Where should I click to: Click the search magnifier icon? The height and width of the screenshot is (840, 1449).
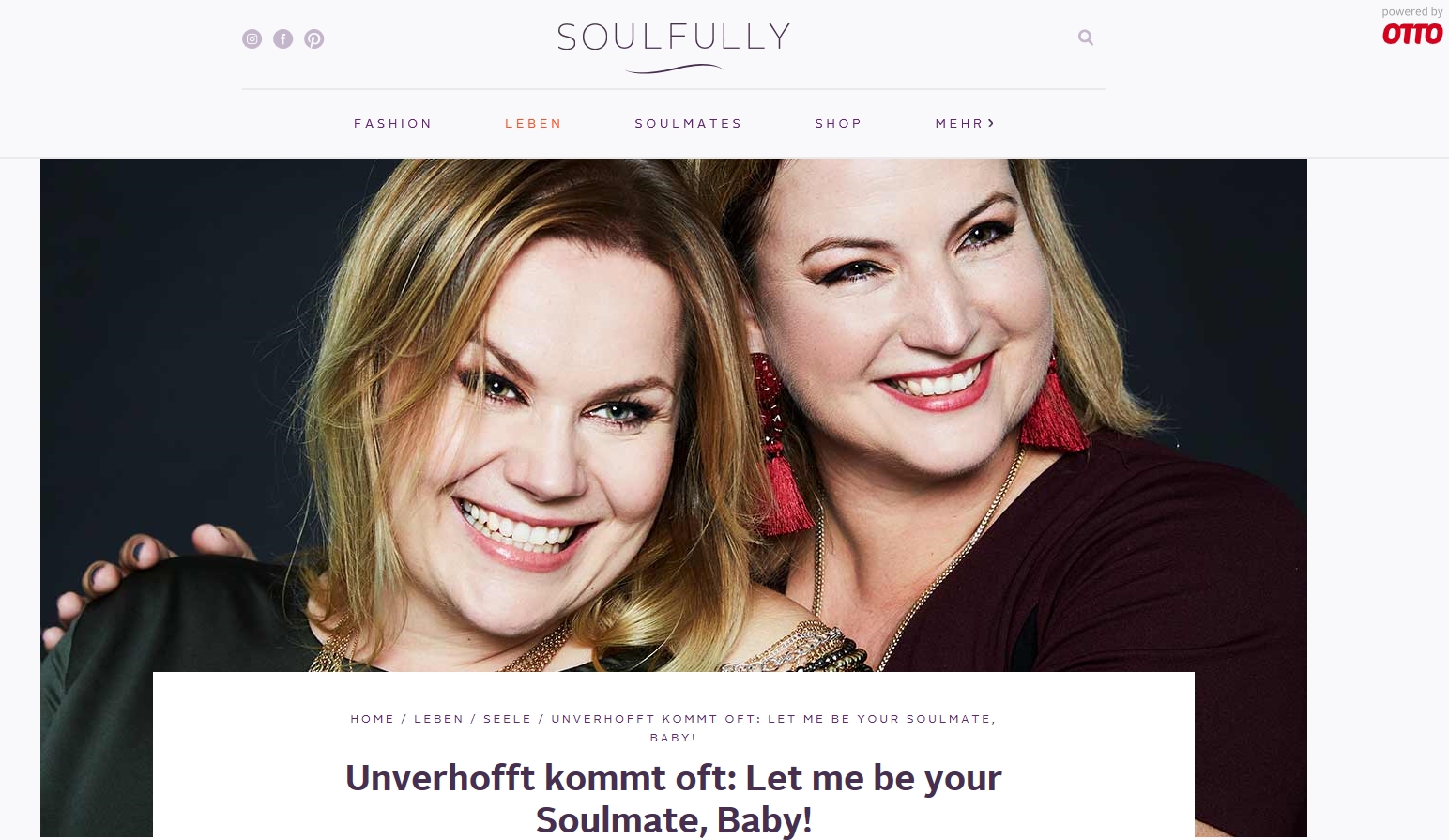[x=1086, y=38]
